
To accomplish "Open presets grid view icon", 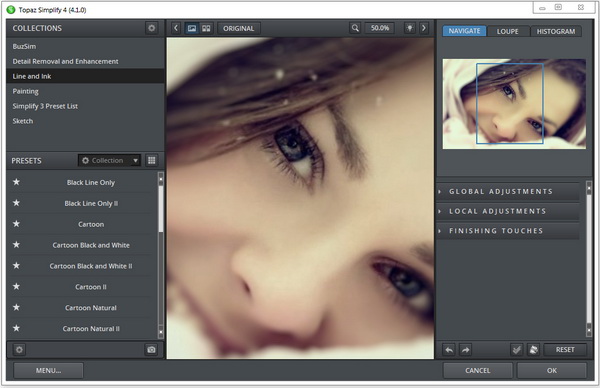I will click(x=152, y=160).
